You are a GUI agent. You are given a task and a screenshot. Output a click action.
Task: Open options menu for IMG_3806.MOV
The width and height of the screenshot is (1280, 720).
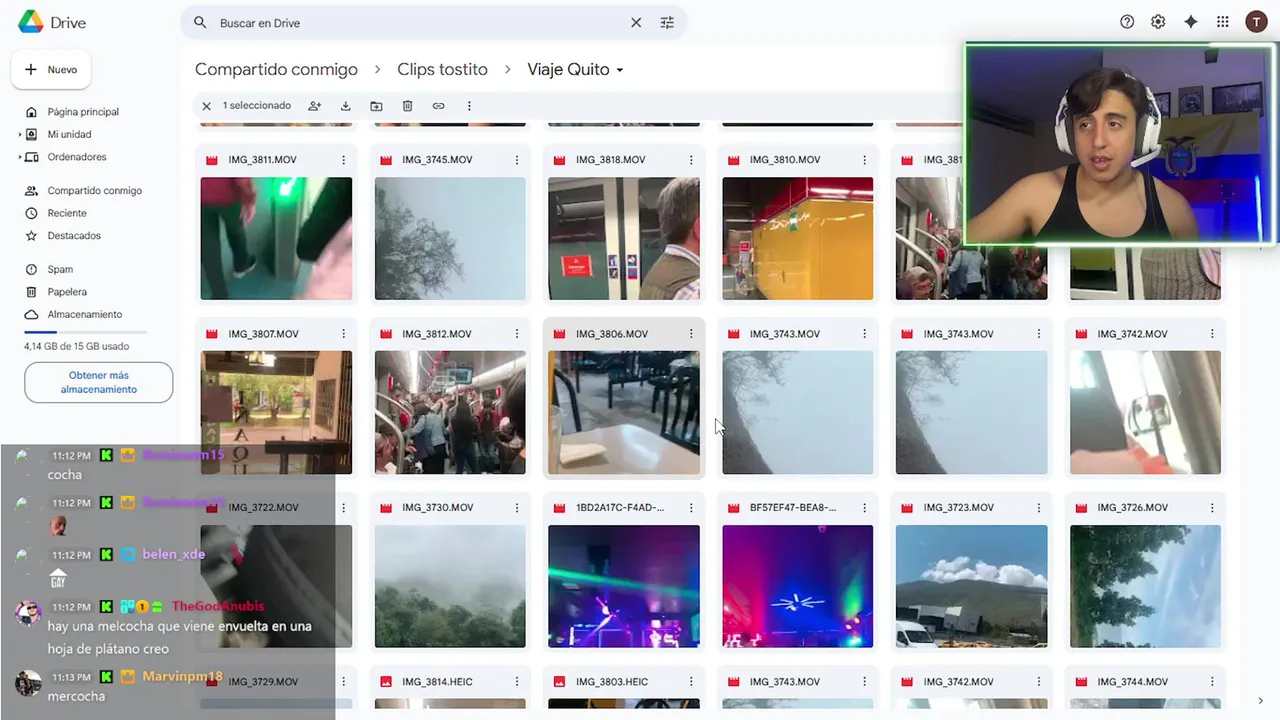coord(691,334)
